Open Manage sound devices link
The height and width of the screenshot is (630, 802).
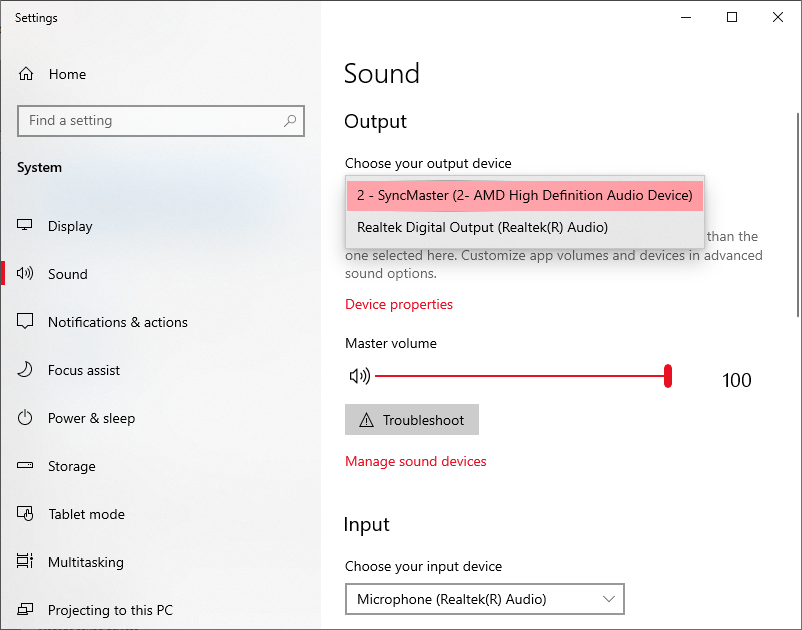click(x=415, y=461)
